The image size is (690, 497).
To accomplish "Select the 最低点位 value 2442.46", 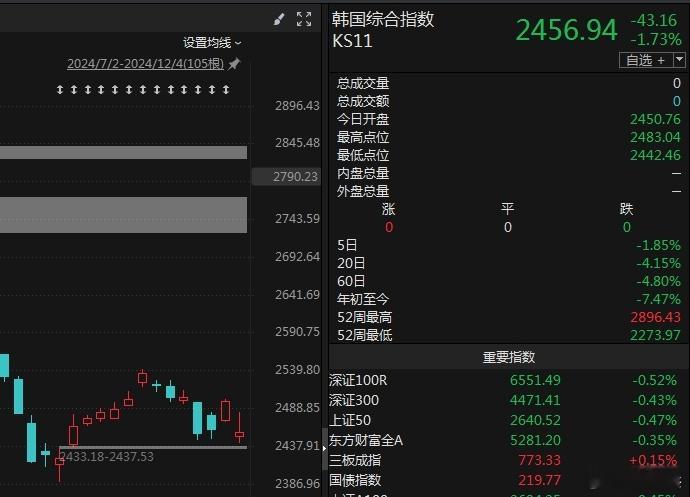I will click(655, 155).
